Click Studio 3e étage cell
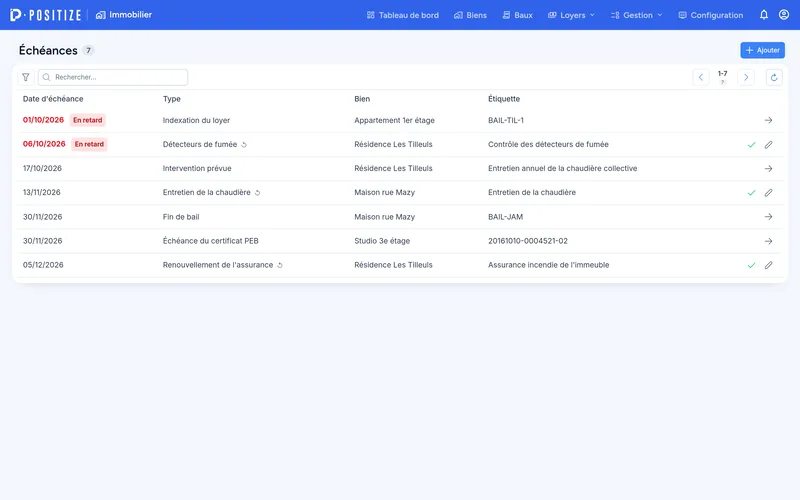Screen dimensions: 800x500 pos(382,241)
